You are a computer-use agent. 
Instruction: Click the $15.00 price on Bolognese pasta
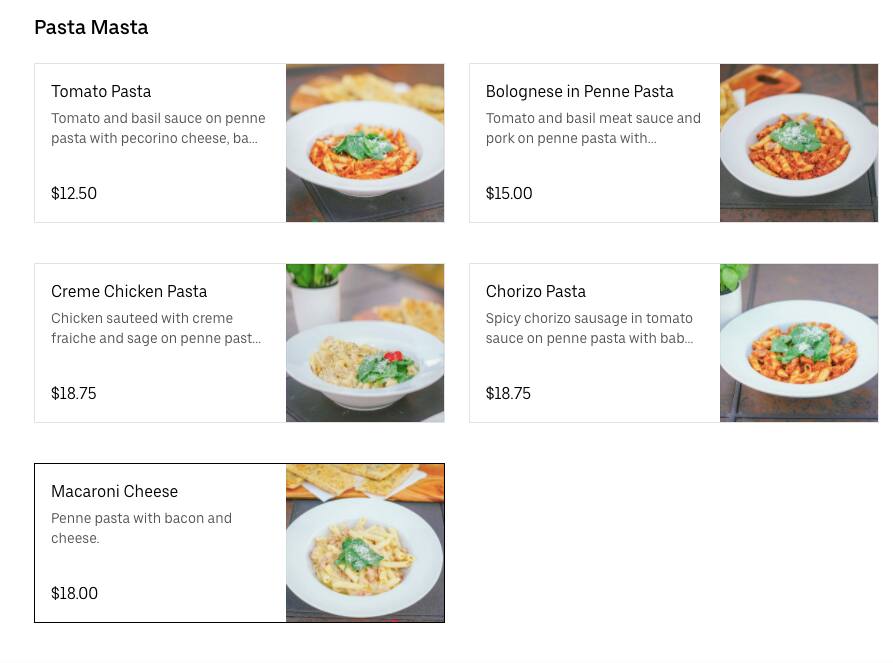point(509,194)
